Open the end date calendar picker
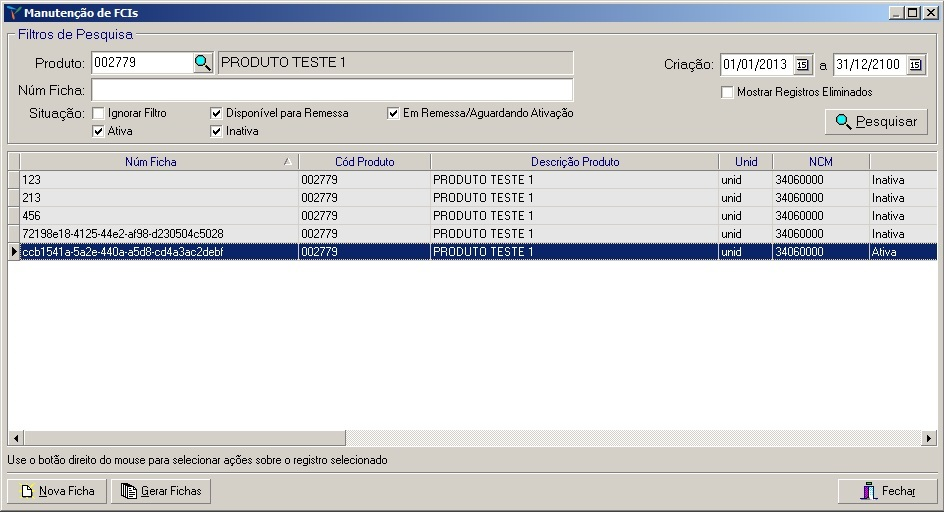Image resolution: width=944 pixels, height=516 pixels. tap(915, 65)
